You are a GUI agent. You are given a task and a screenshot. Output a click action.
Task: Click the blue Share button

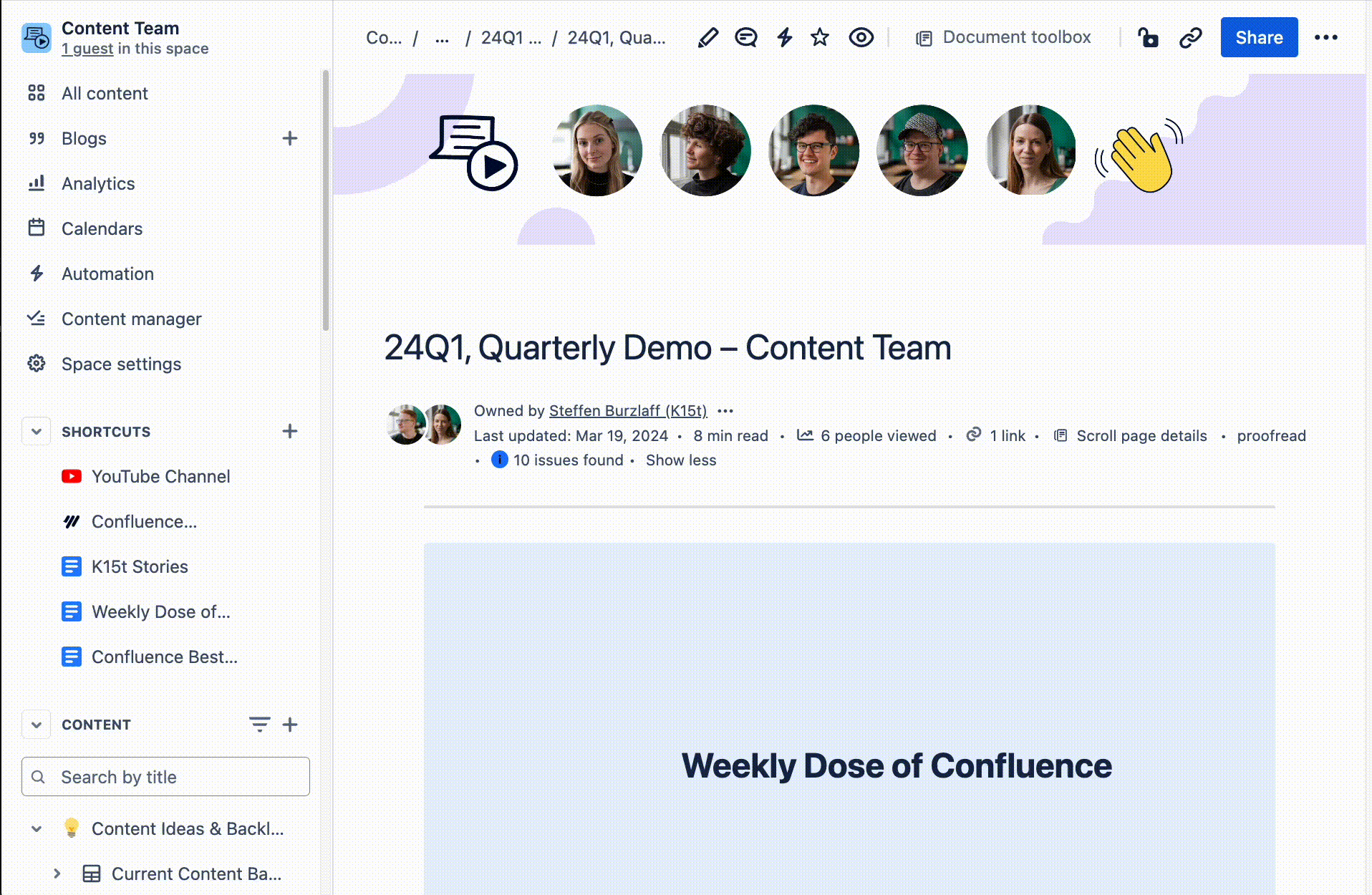1259,37
